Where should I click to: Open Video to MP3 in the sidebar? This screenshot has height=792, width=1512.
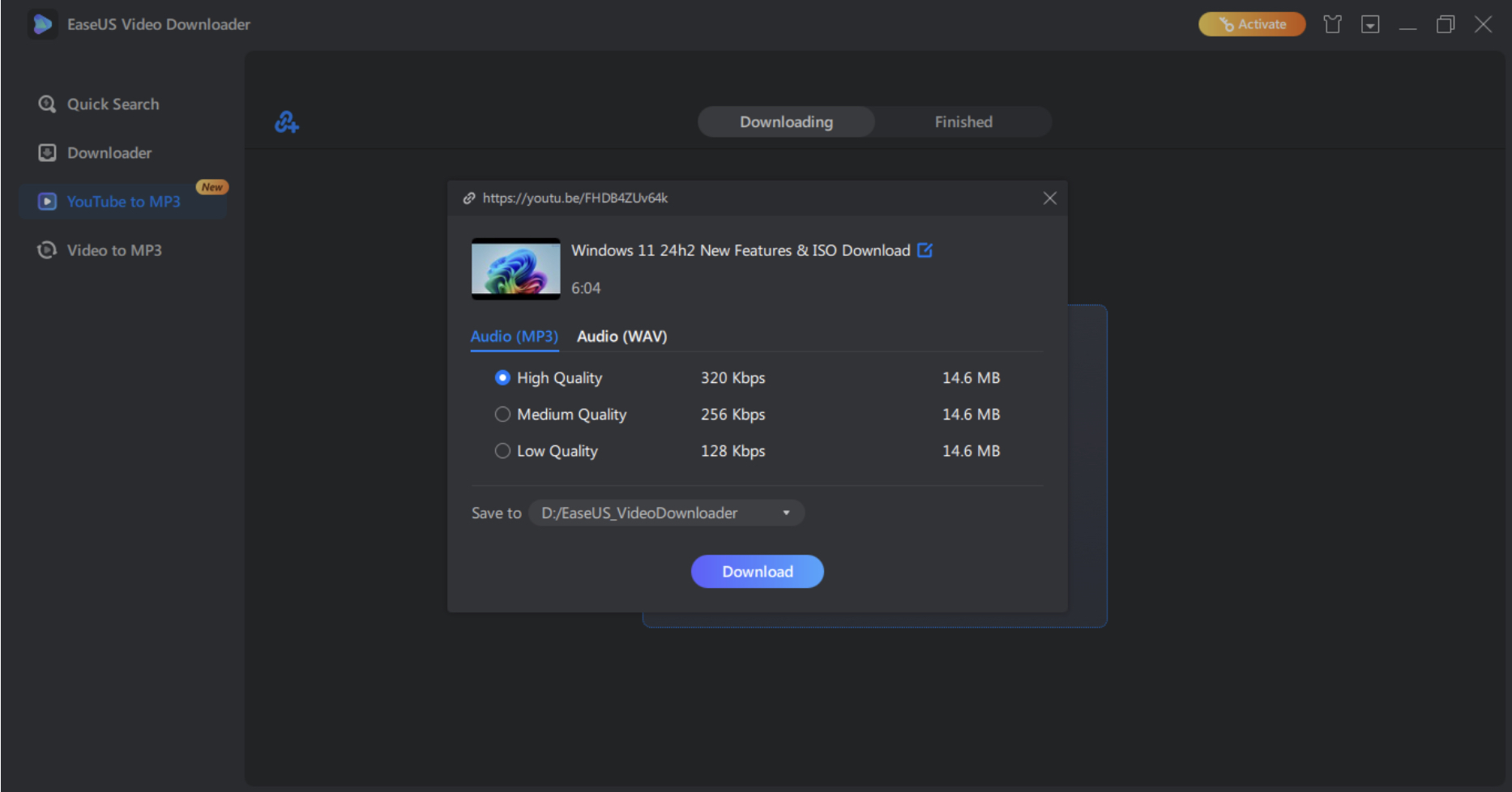point(114,250)
